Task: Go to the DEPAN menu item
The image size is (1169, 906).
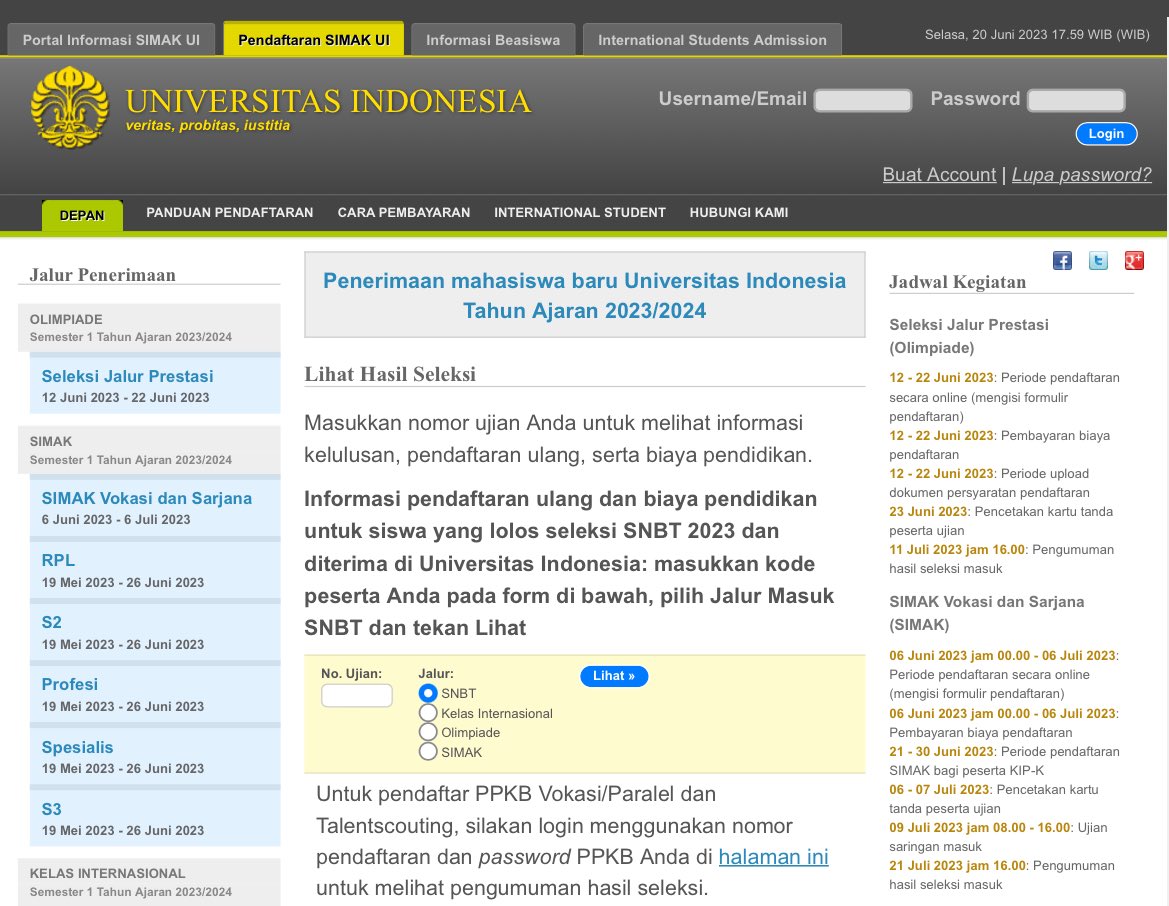Action: click(82, 215)
